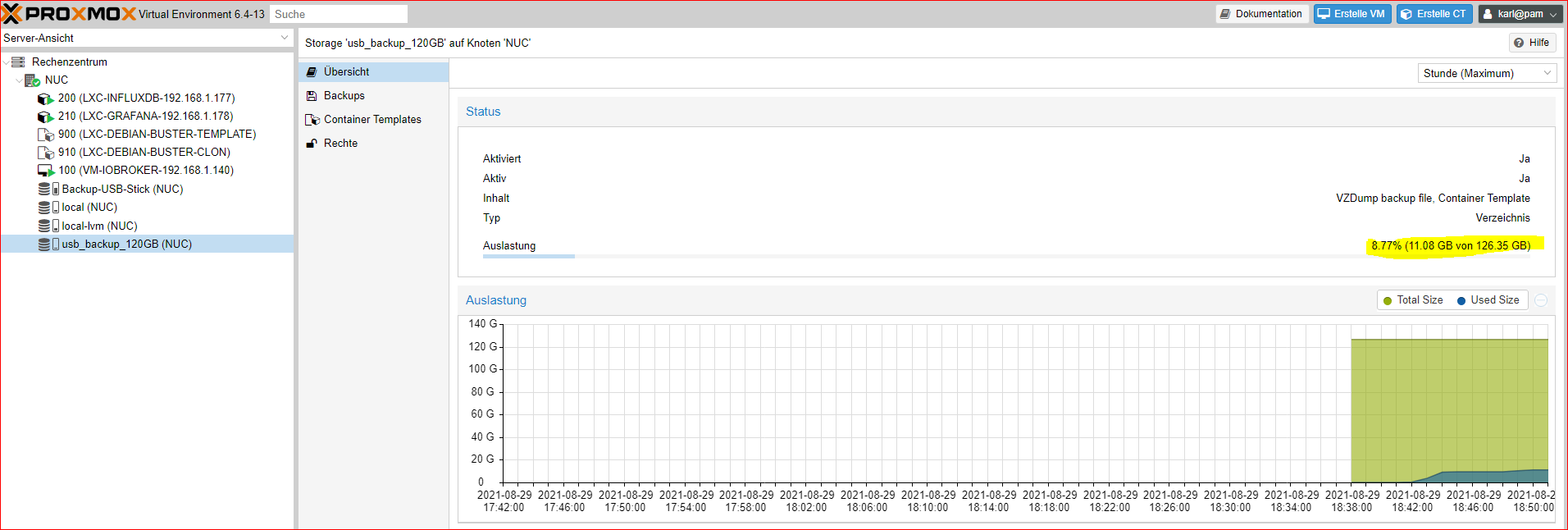Select usb_backup_120GB (NUC) storage
The image size is (1568, 530).
point(126,244)
